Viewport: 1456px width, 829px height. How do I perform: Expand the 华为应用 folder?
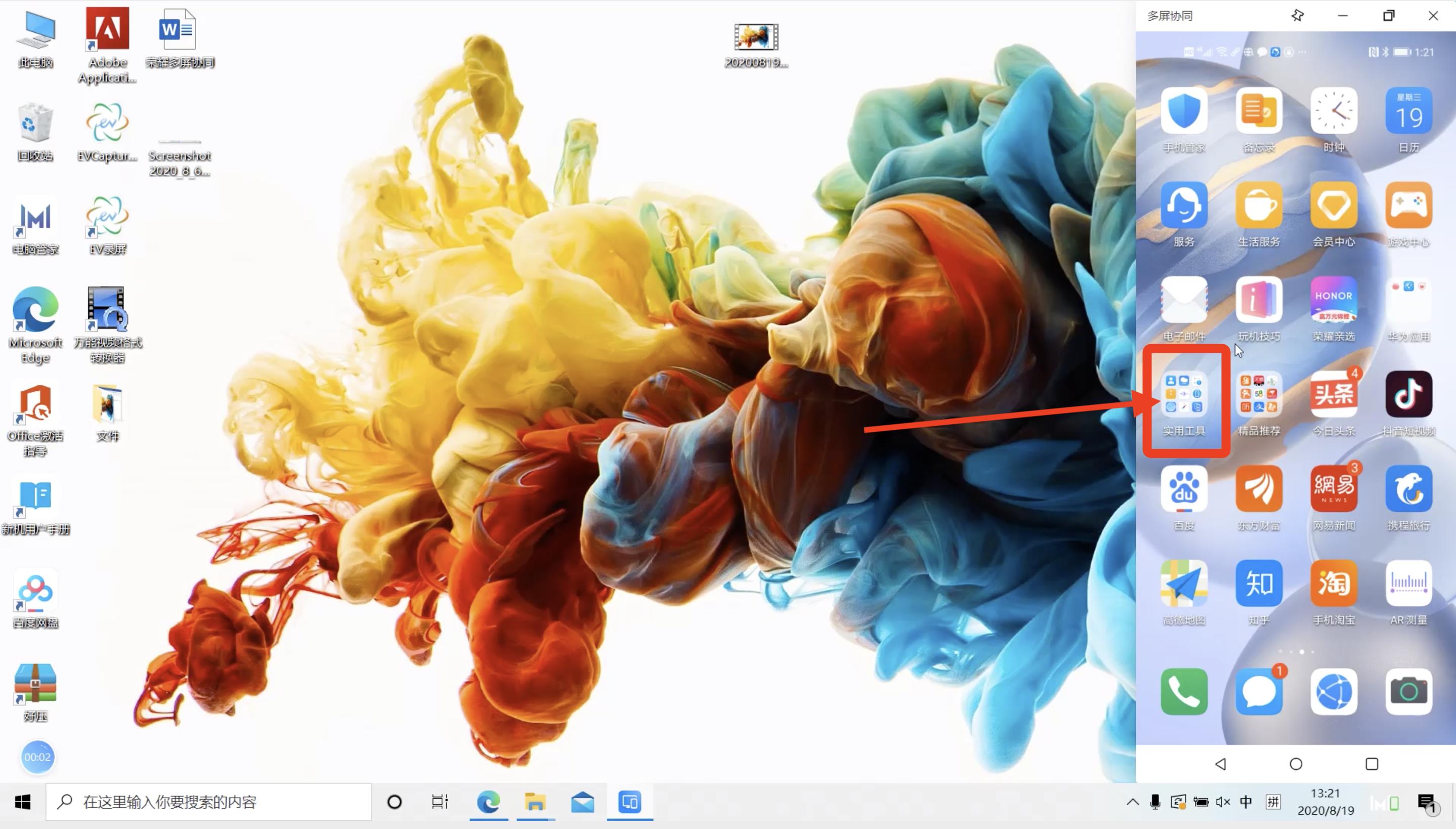[1408, 300]
